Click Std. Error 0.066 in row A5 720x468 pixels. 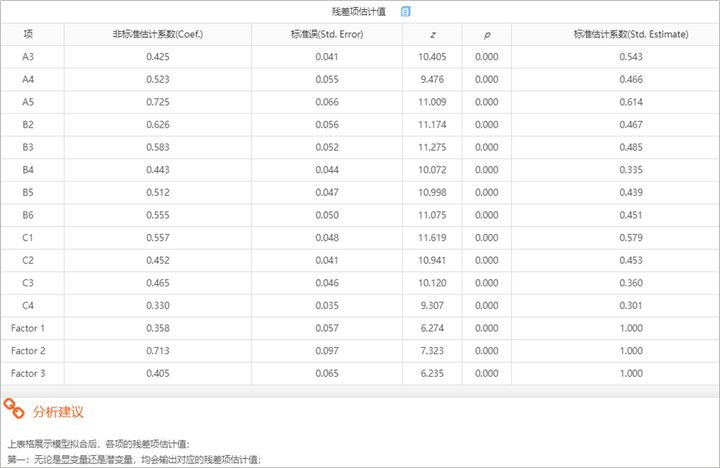click(327, 101)
